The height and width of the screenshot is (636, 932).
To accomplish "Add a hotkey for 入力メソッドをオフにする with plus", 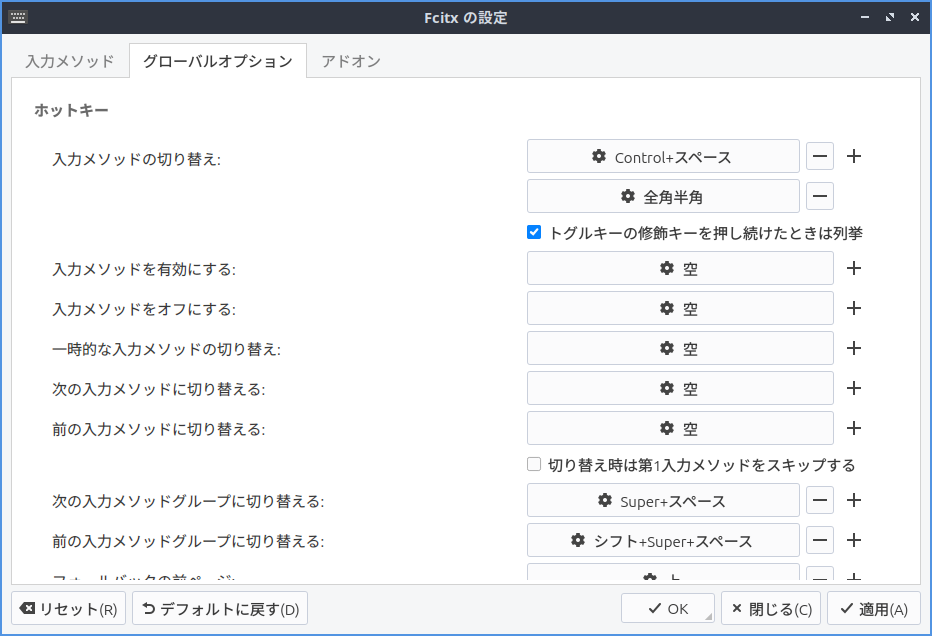I will point(854,308).
